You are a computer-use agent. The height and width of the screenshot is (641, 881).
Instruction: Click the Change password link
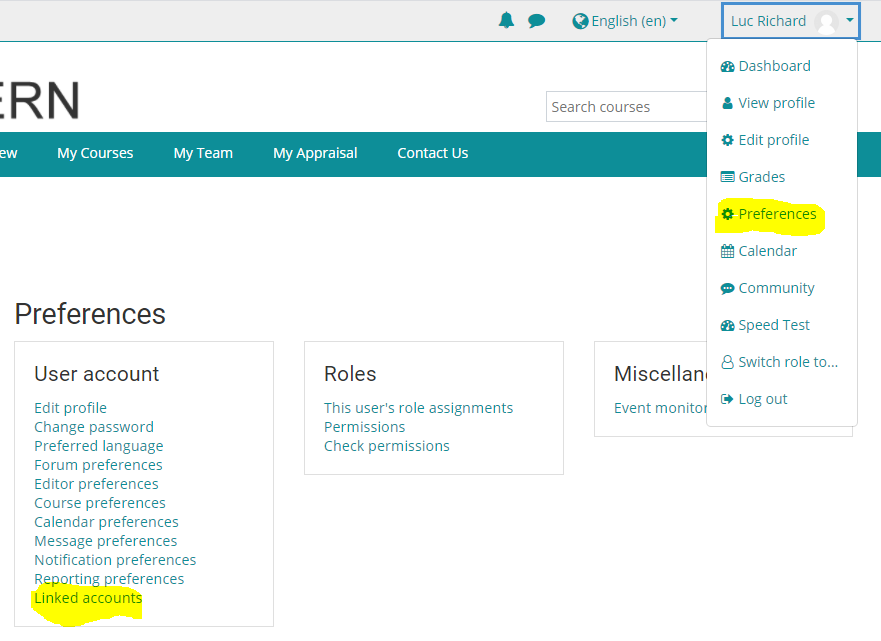[94, 427]
